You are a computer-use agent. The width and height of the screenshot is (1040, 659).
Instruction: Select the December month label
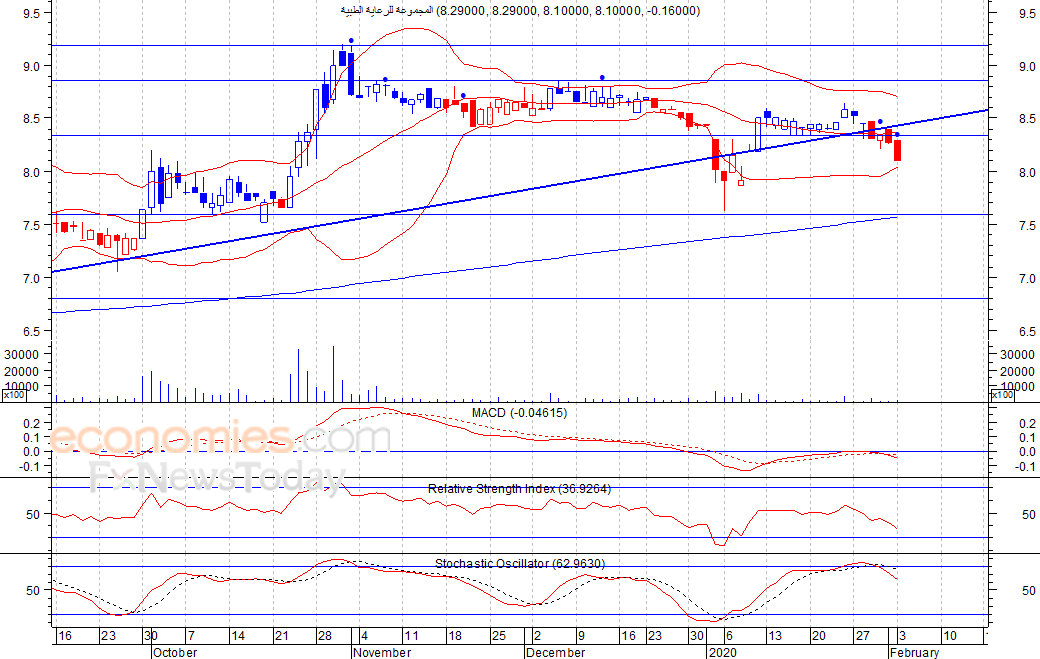click(x=556, y=652)
